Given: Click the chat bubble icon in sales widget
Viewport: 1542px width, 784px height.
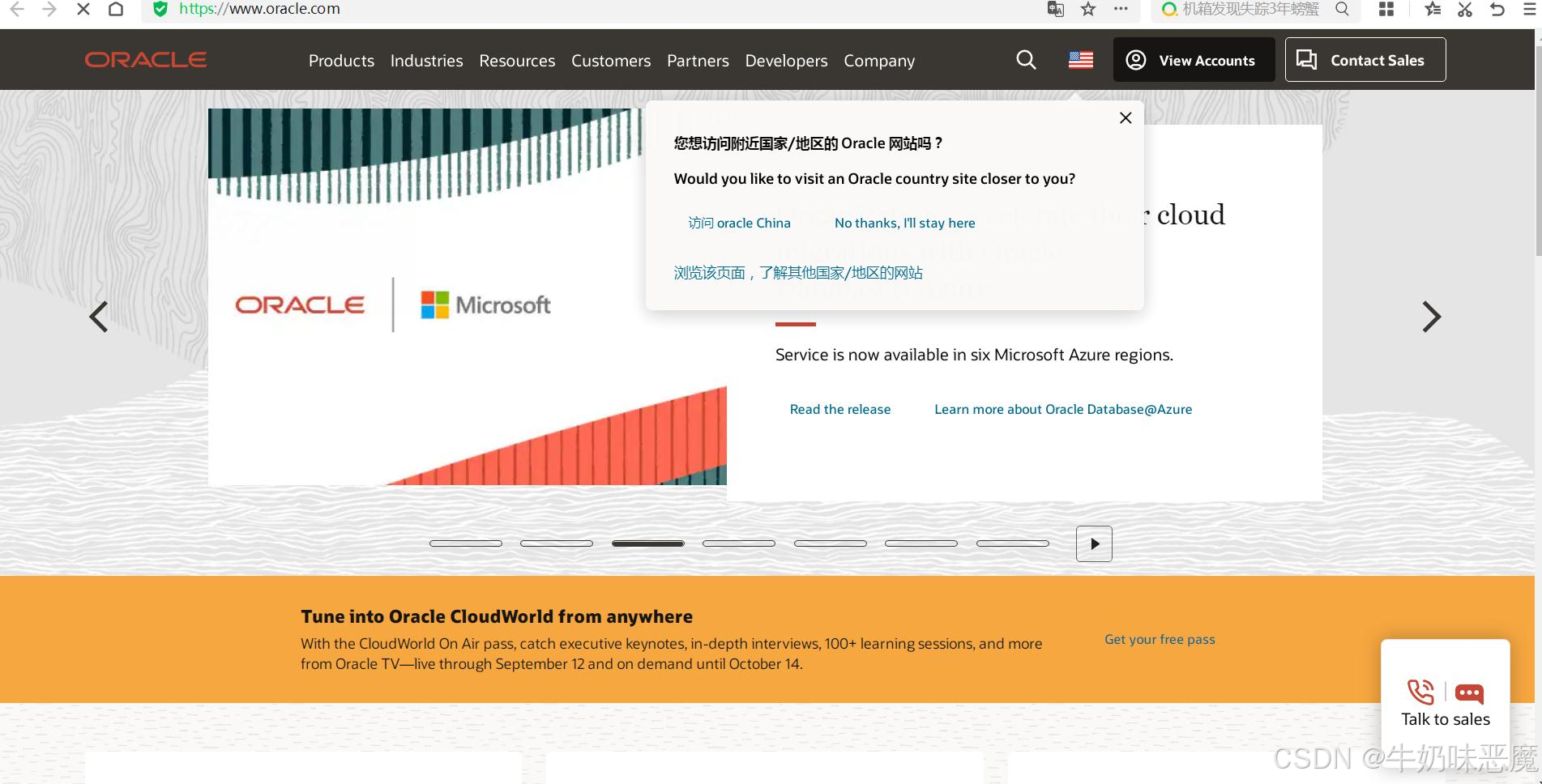Looking at the screenshot, I should click(1469, 693).
